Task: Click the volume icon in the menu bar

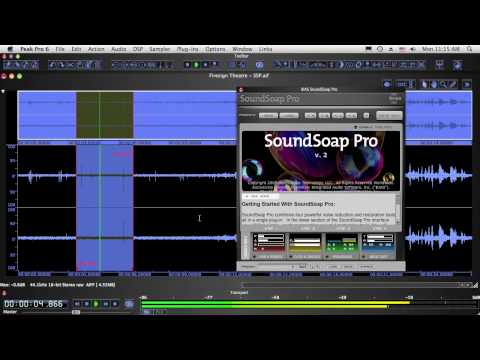Action: tap(413, 49)
